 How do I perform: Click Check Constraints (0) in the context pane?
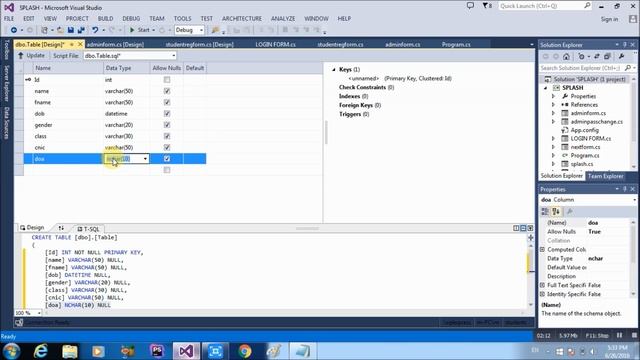(366, 87)
